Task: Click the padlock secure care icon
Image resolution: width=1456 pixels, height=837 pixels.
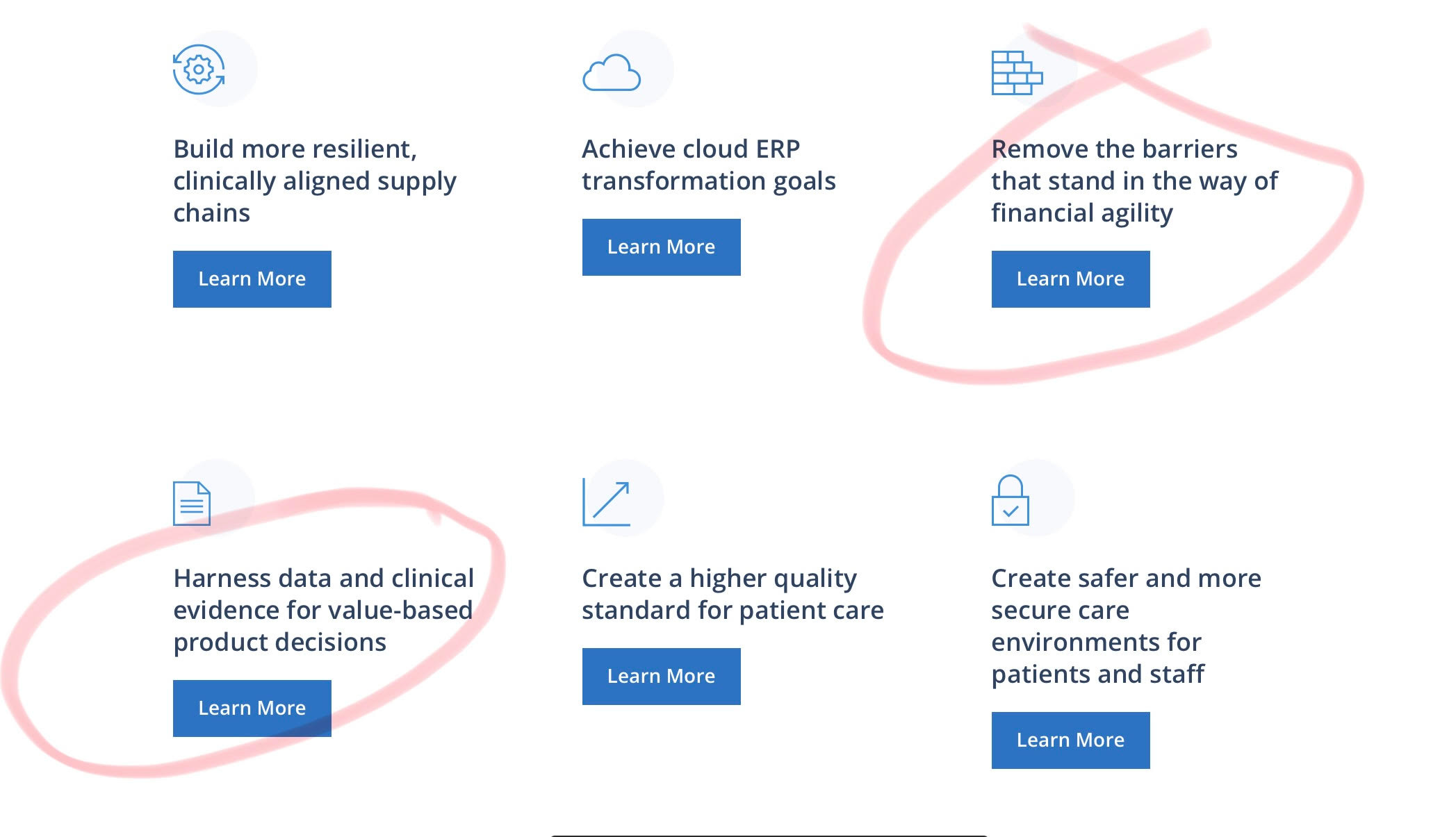Action: 1011,500
